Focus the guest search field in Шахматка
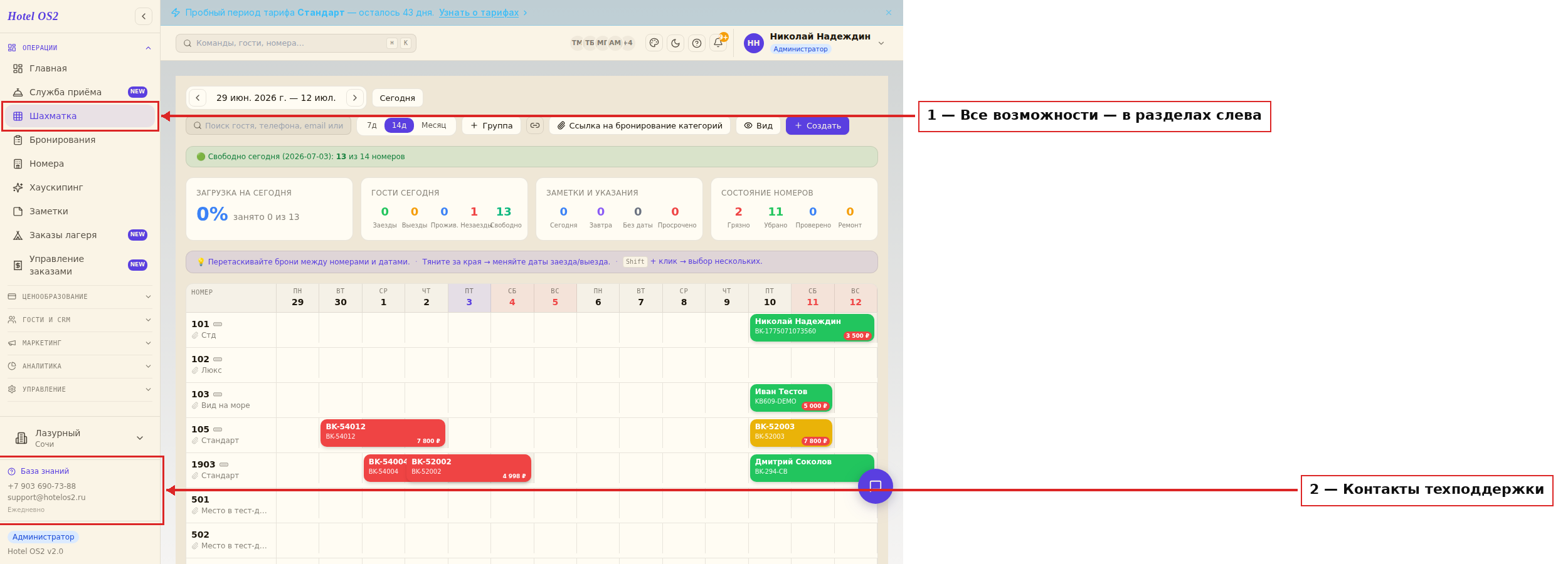 pos(268,125)
